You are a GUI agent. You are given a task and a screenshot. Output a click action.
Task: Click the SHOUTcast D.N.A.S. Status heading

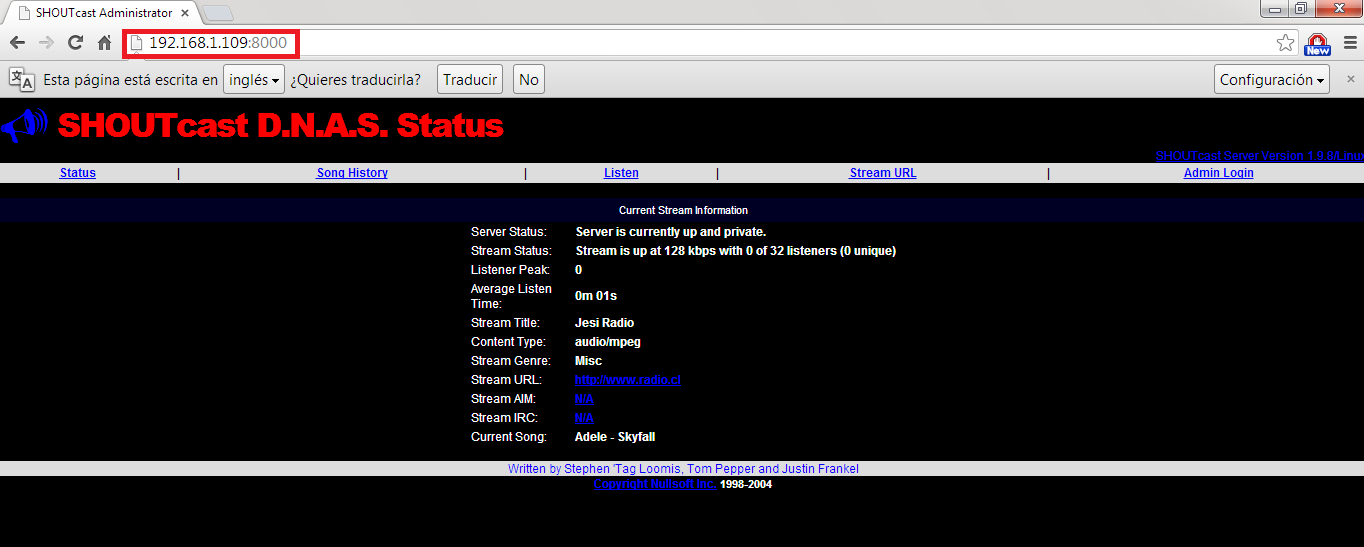pos(281,126)
